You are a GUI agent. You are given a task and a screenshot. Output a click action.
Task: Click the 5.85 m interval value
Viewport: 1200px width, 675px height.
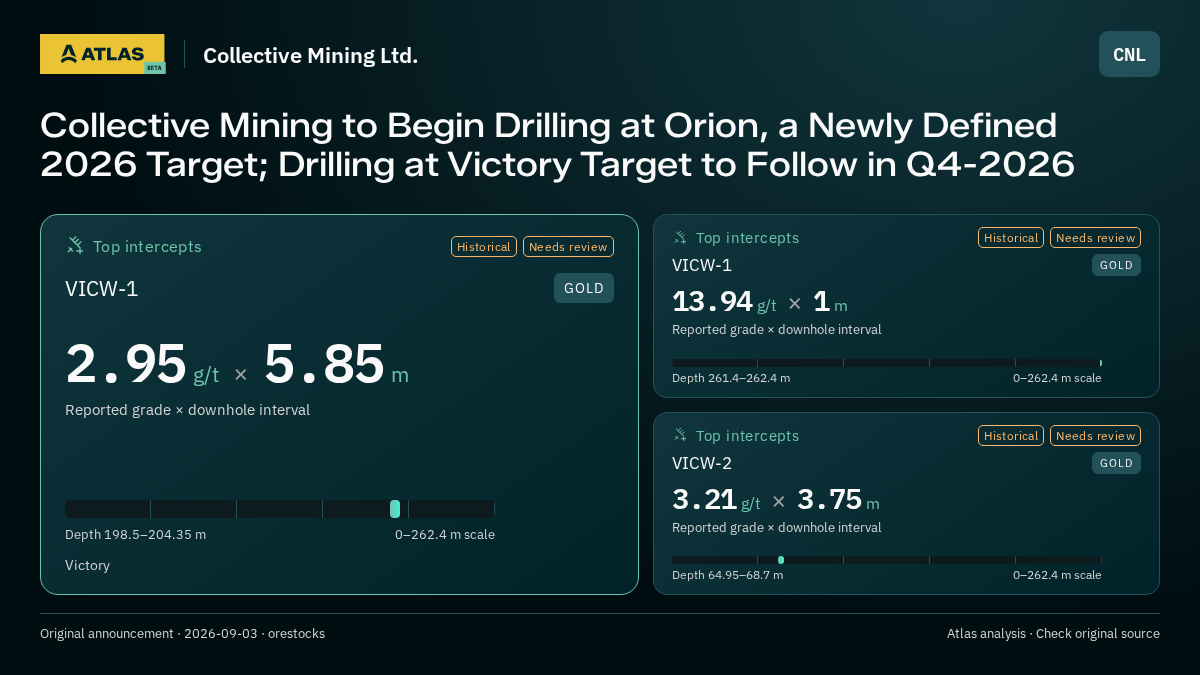click(336, 364)
